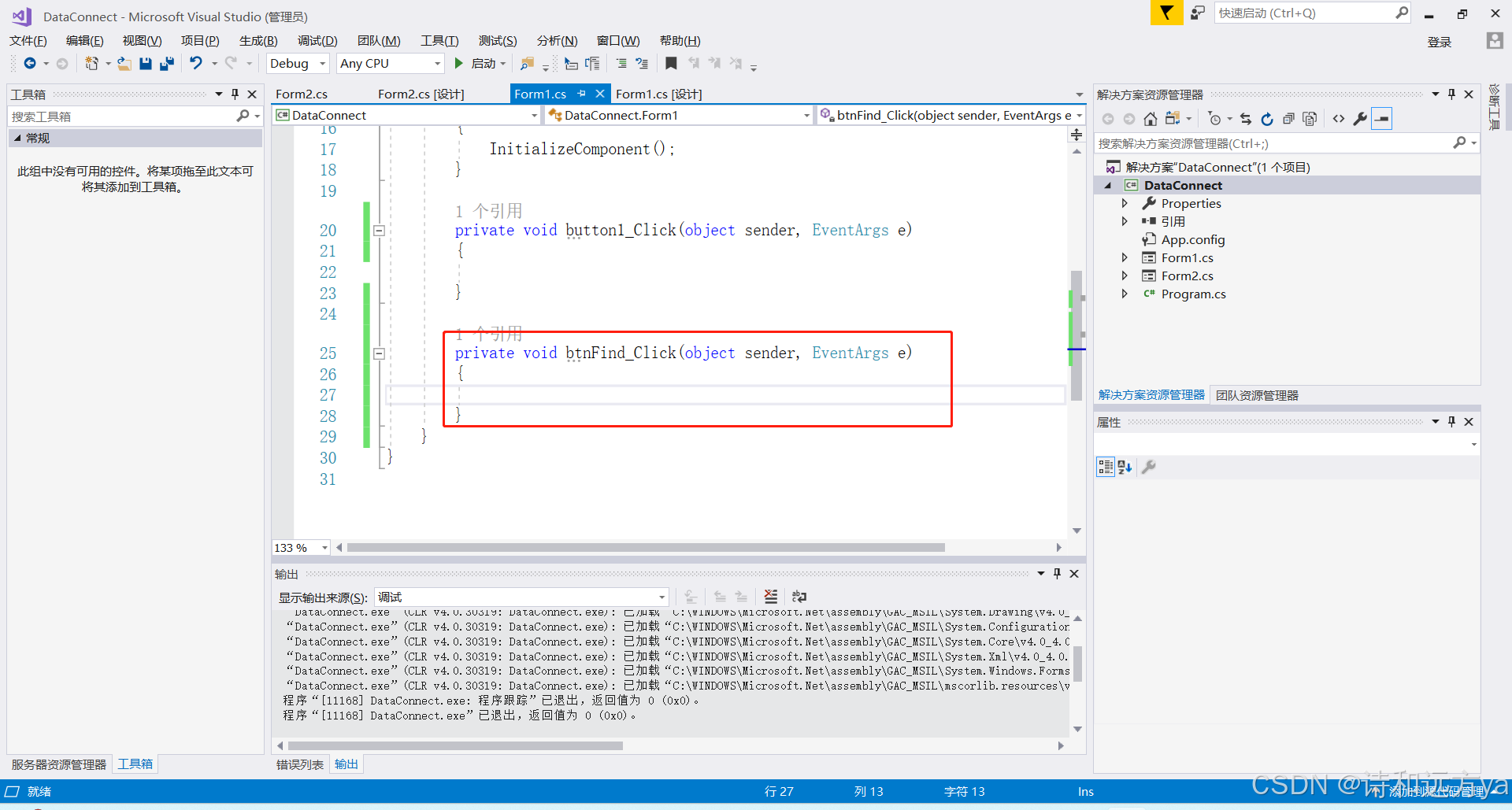Click the 搜索工具箱 search field
1512x810 pixels.
click(x=122, y=117)
